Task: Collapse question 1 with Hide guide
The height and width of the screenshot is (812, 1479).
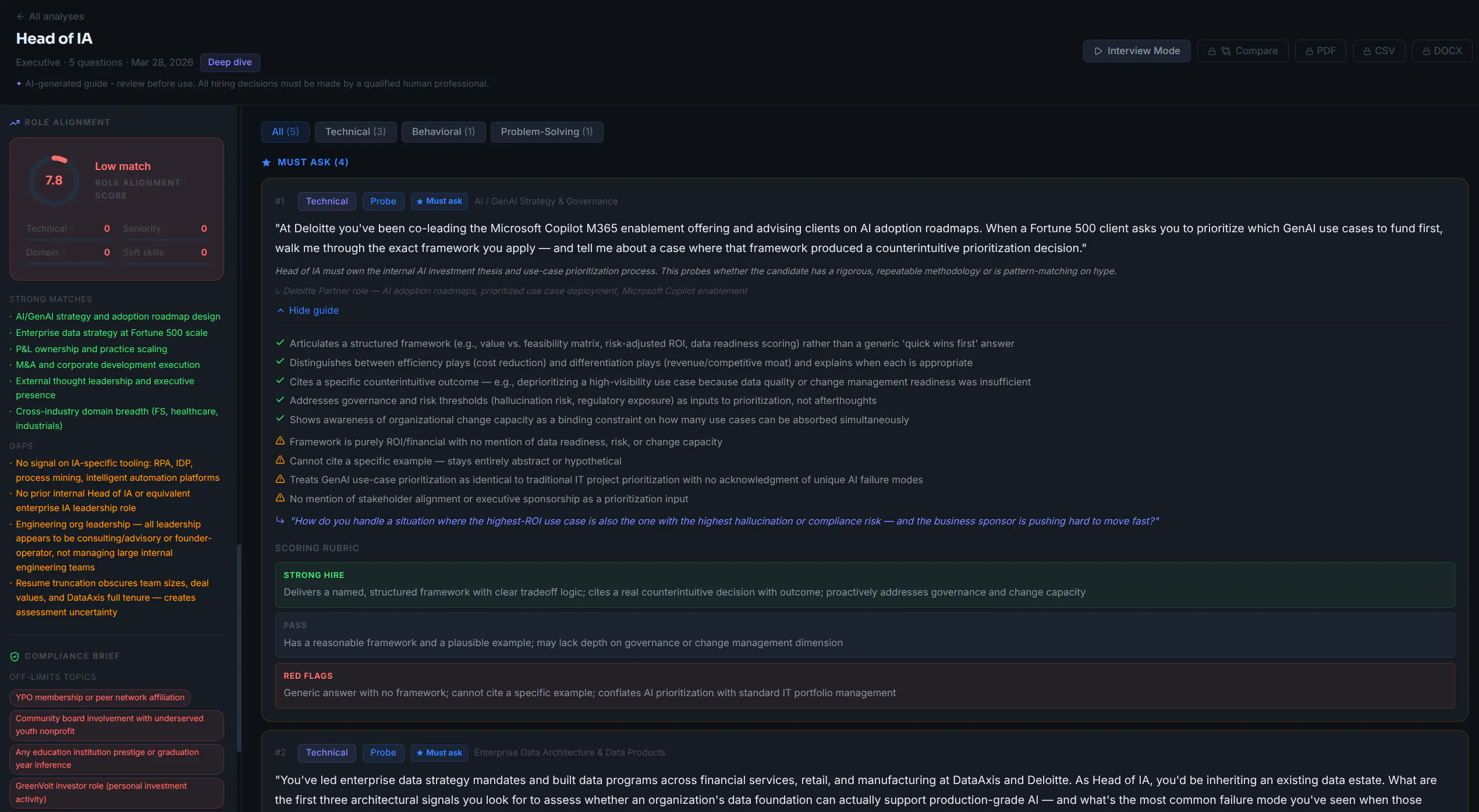Action: [x=308, y=310]
